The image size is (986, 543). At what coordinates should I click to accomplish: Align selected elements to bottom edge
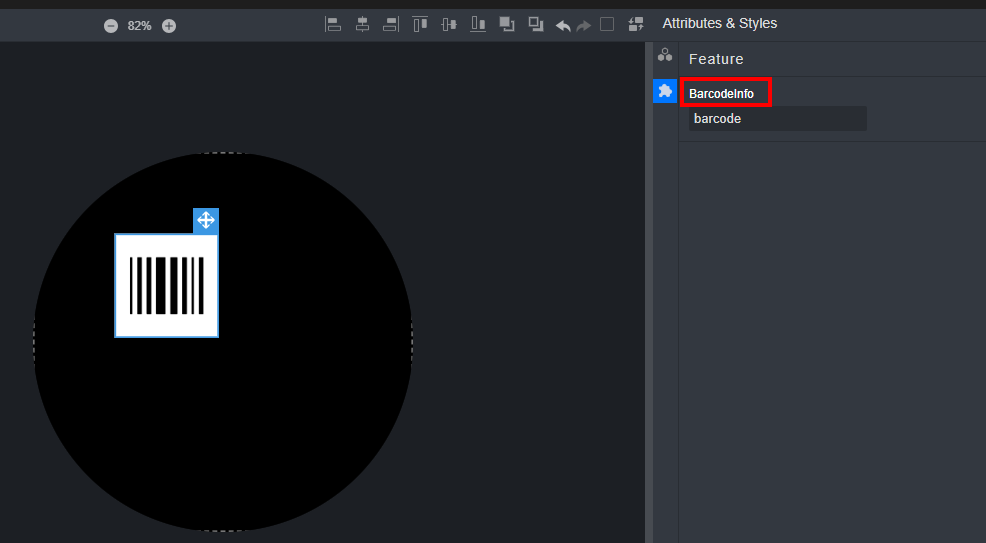(x=478, y=24)
